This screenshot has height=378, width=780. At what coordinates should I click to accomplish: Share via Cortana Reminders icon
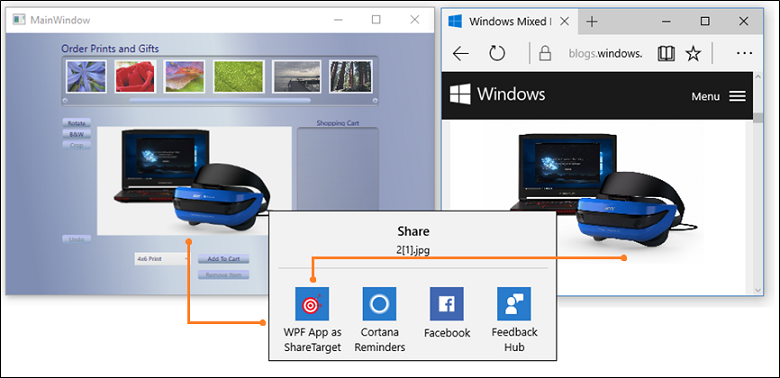[x=380, y=303]
